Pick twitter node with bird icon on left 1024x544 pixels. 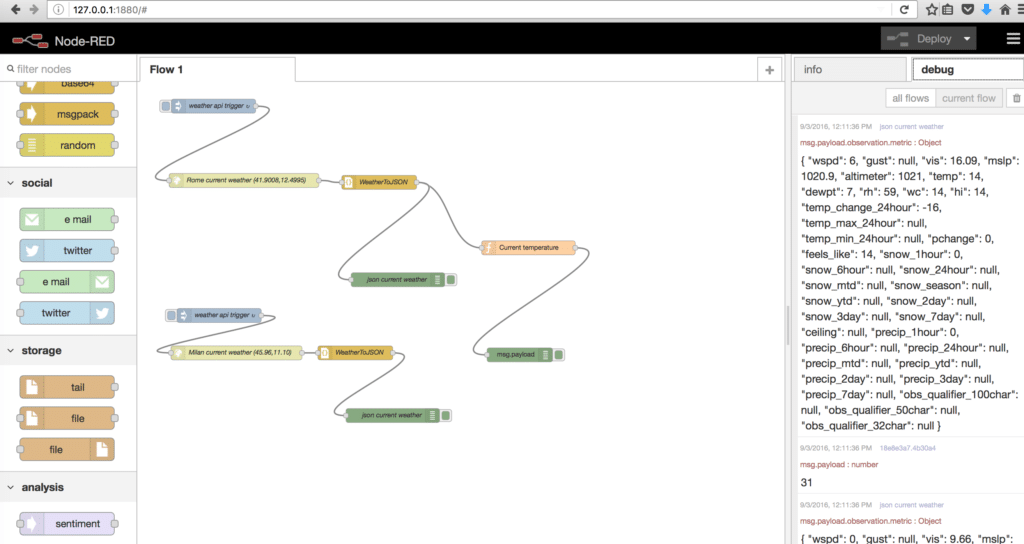[x=67, y=250]
